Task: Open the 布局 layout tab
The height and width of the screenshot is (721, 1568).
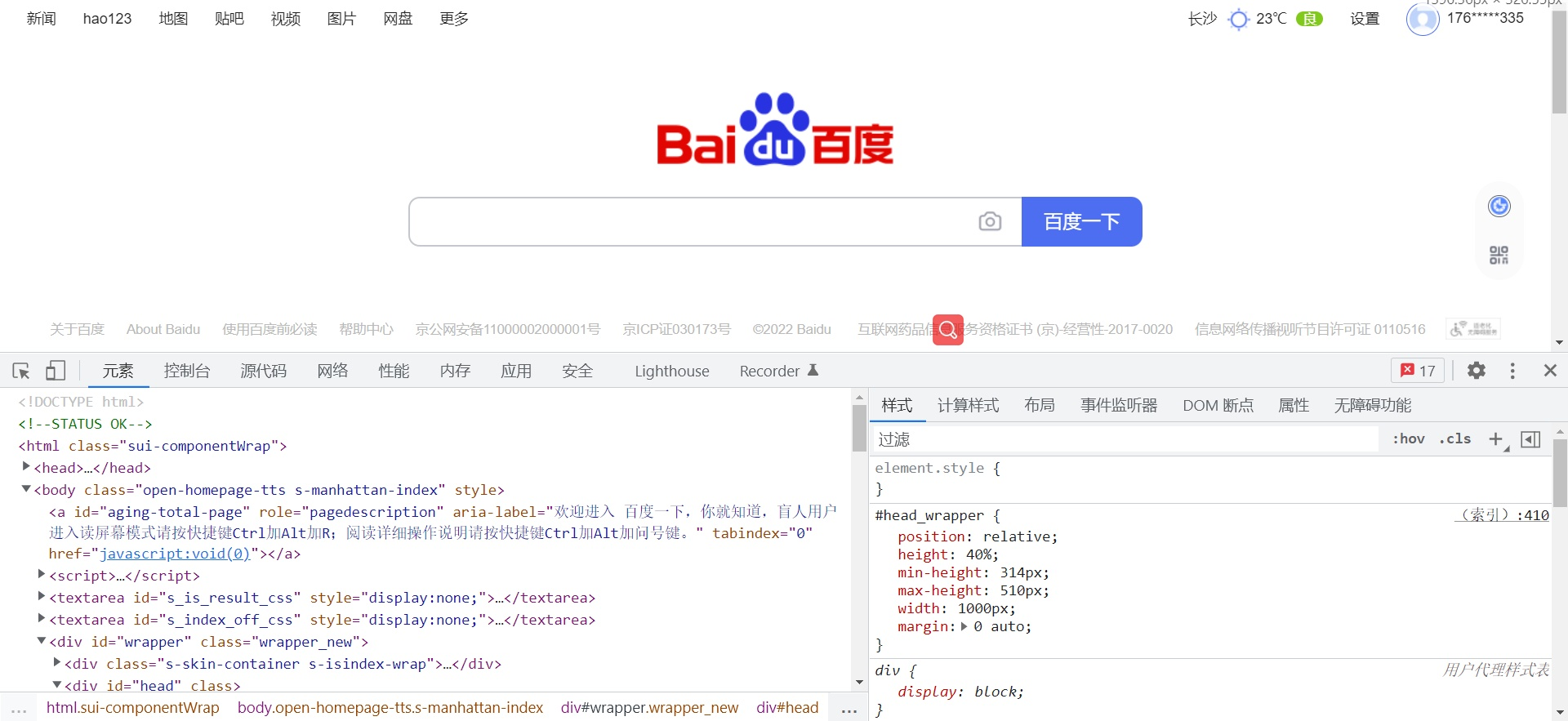Action: (x=1040, y=405)
